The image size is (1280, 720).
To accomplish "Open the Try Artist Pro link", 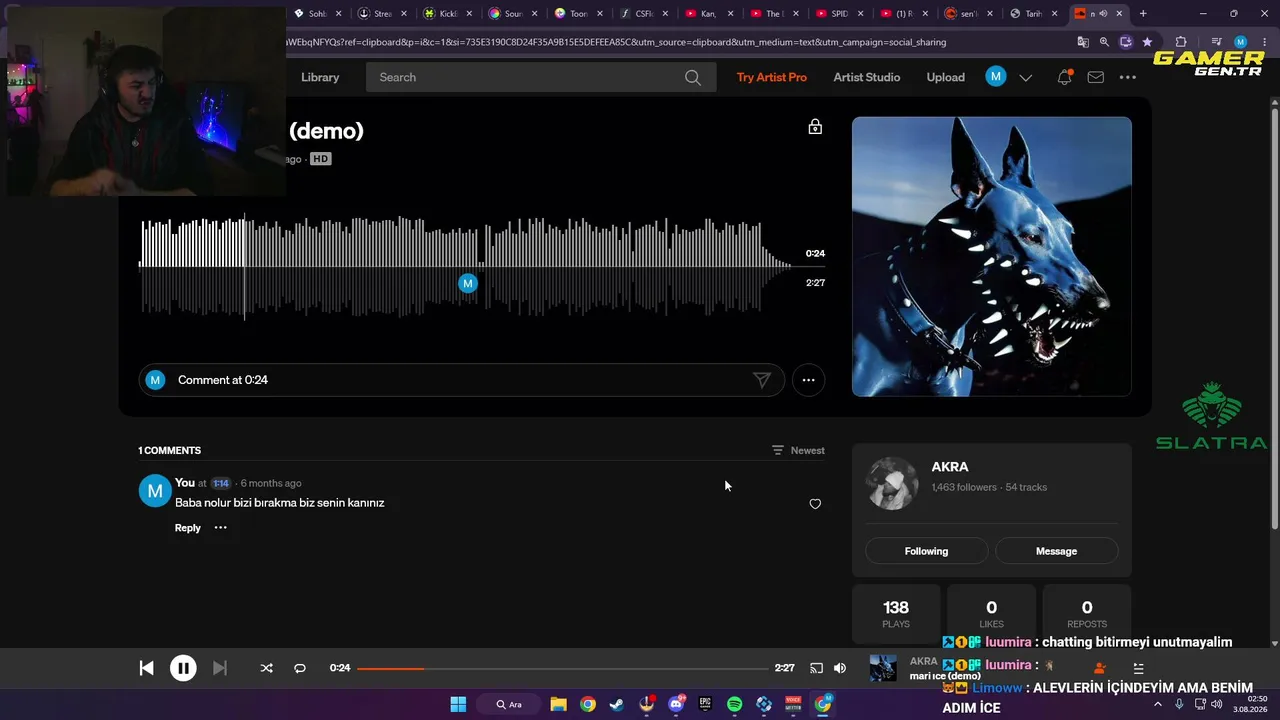I will (x=772, y=77).
